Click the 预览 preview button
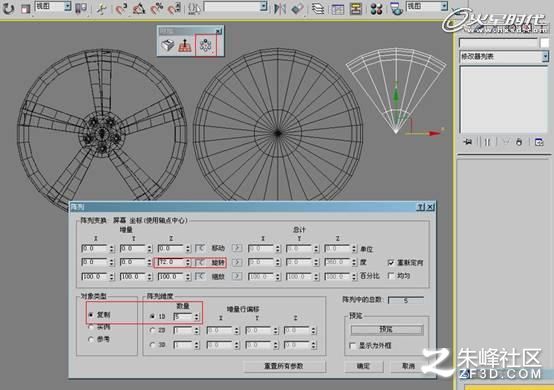 point(387,329)
